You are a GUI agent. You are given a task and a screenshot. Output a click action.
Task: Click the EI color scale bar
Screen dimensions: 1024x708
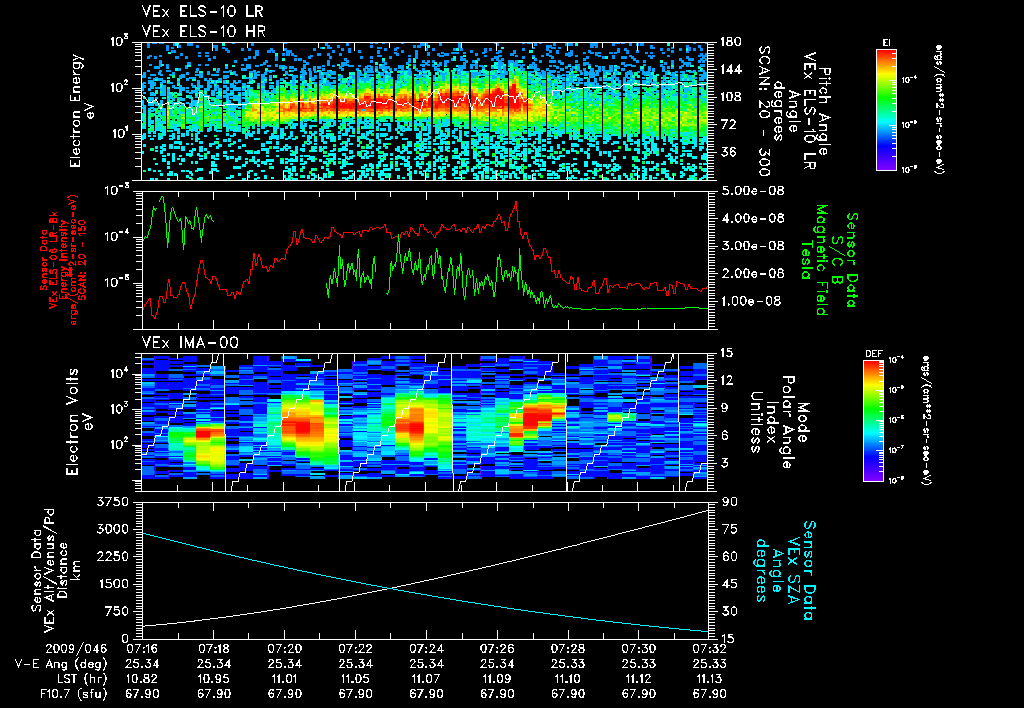pos(887,109)
